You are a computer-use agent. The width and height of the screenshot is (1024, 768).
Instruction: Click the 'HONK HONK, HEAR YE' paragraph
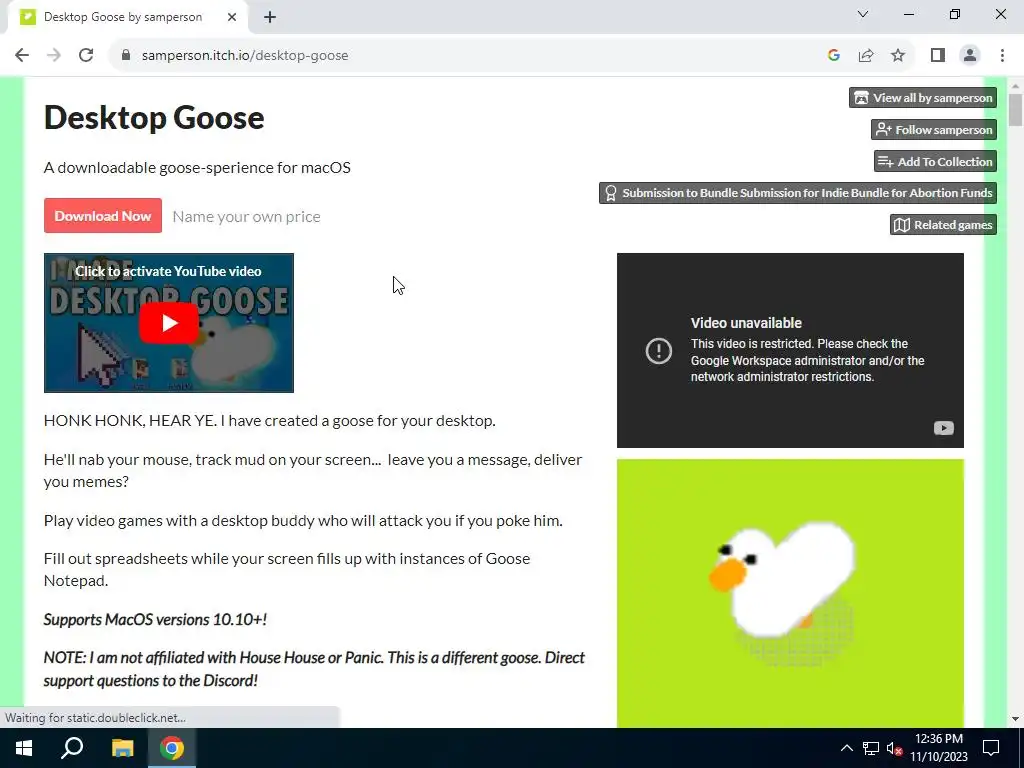tap(270, 421)
